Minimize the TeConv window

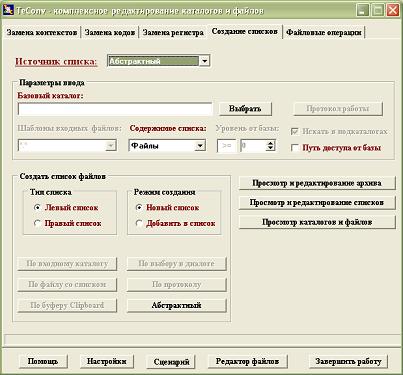tap(362, 10)
